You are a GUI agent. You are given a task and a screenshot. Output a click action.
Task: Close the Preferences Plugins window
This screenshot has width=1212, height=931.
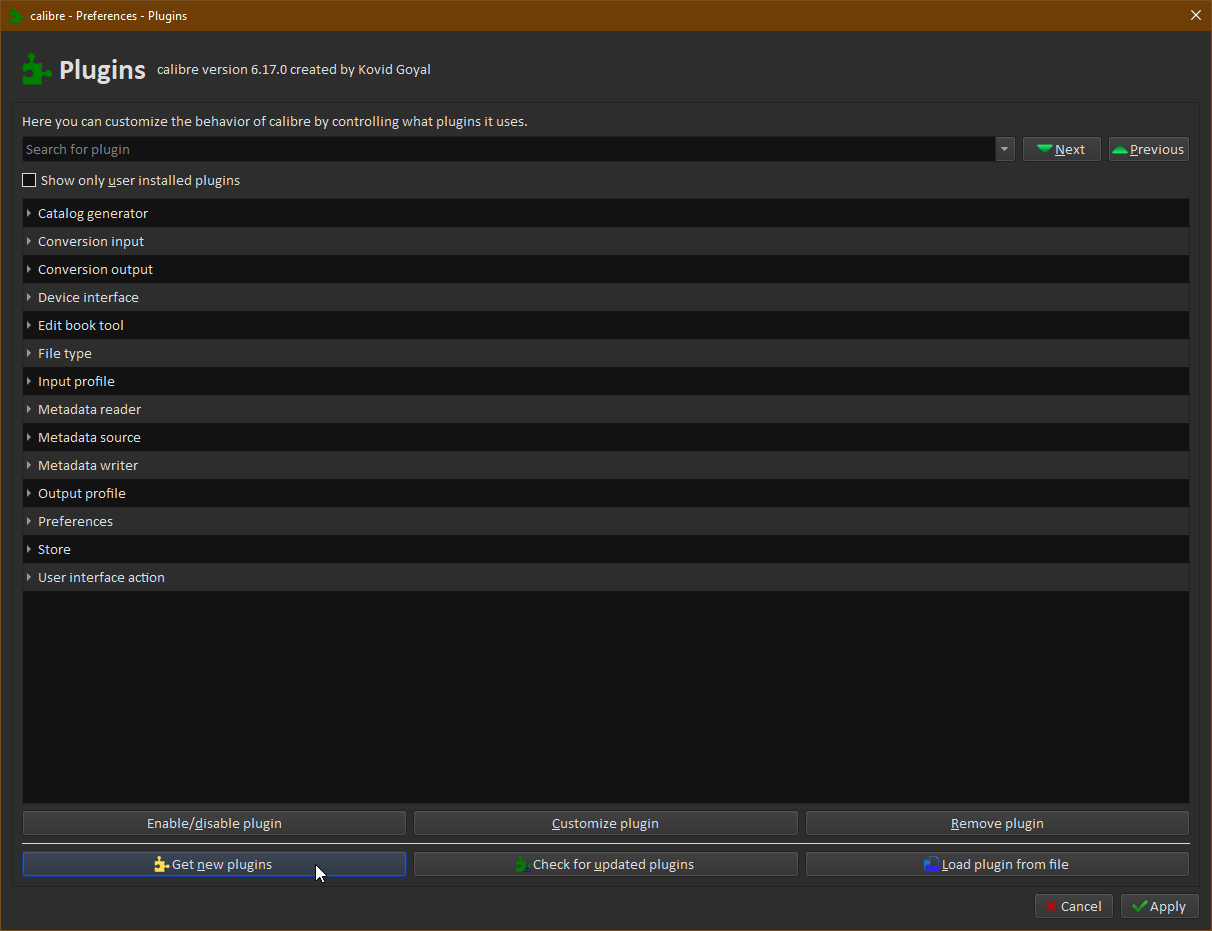[1196, 15]
